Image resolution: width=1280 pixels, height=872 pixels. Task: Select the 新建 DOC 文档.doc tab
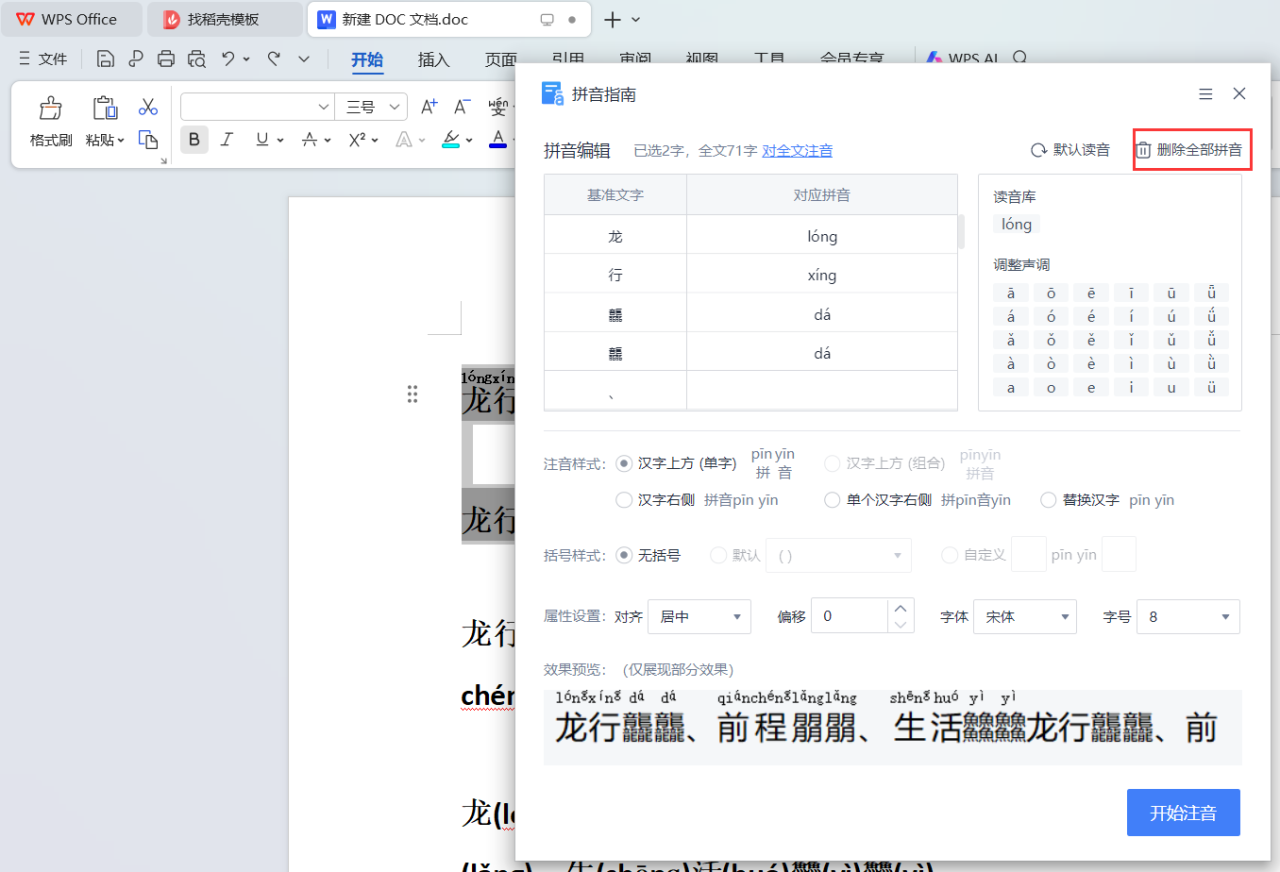point(449,19)
